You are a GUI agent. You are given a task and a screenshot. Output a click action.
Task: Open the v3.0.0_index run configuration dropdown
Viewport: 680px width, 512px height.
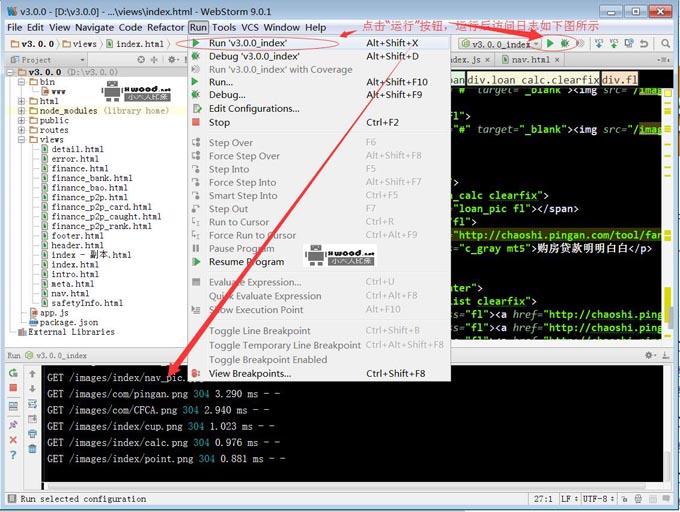pos(500,43)
